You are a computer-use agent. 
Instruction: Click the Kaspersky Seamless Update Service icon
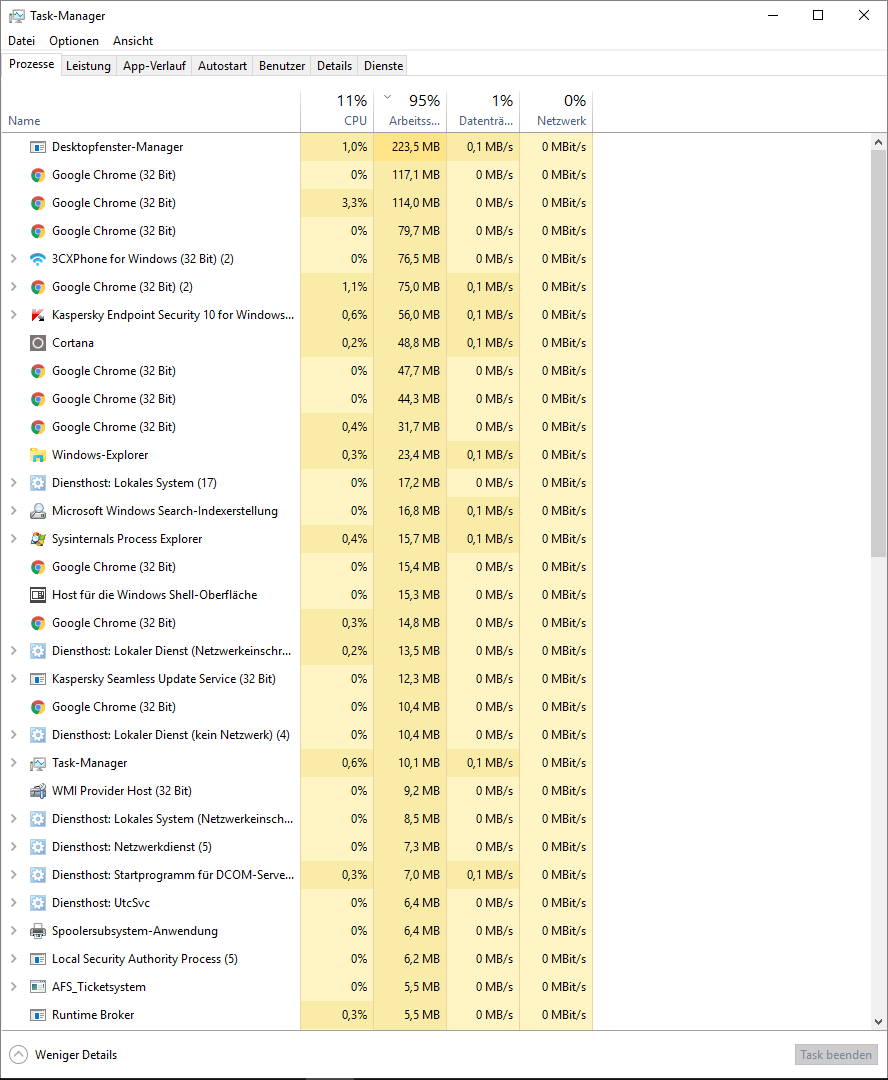click(38, 679)
